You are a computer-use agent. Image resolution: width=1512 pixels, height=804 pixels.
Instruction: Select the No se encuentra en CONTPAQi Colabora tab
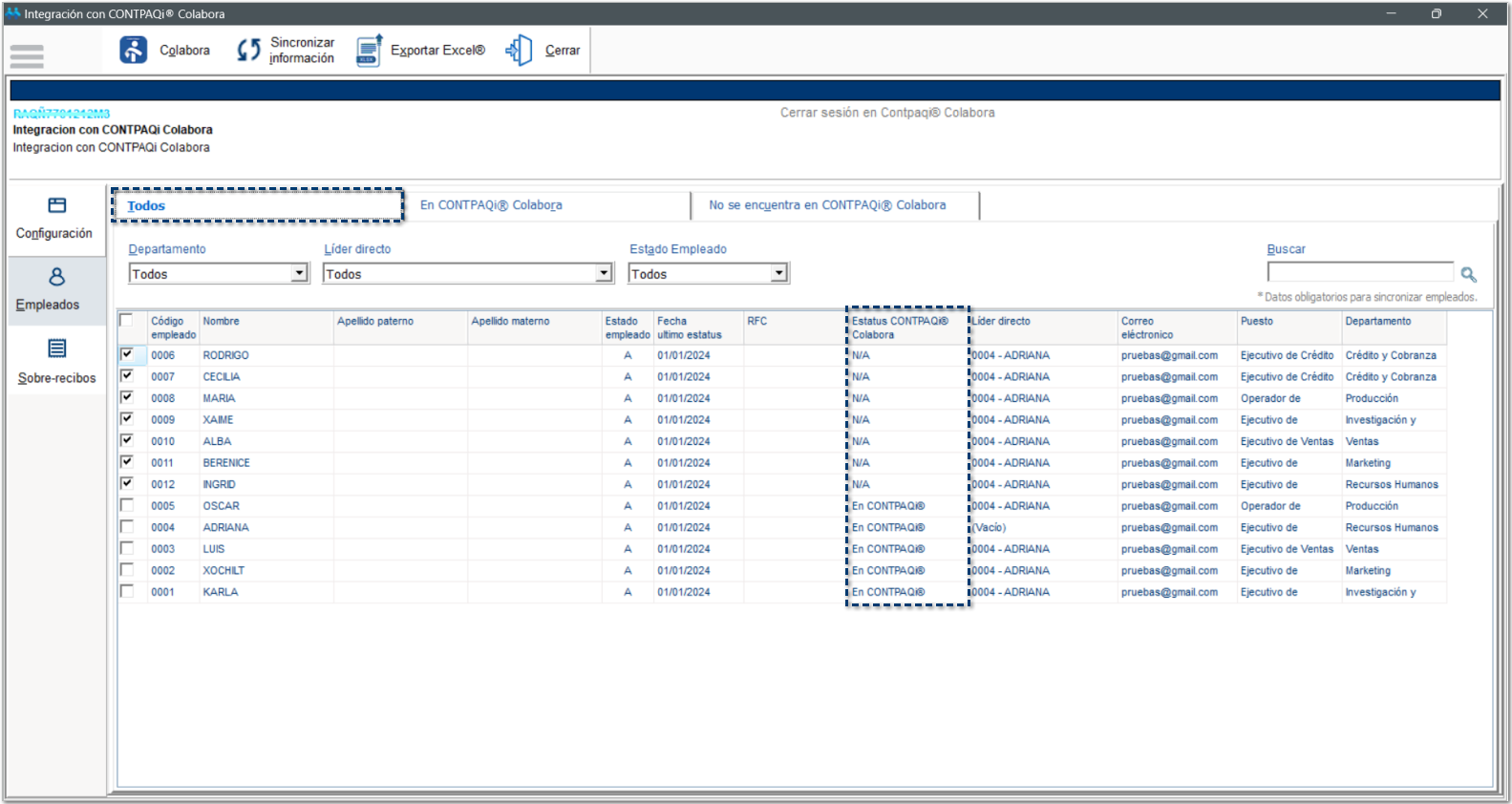pyautogui.click(x=827, y=205)
